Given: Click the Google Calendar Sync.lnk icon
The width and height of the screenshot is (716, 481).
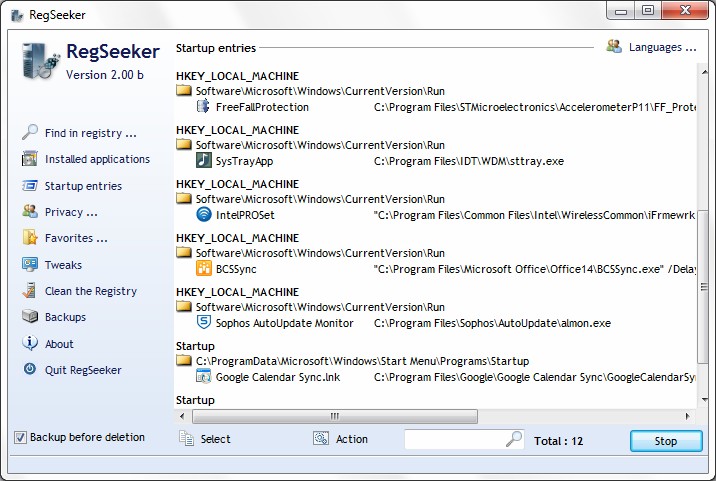Looking at the screenshot, I should tap(204, 376).
